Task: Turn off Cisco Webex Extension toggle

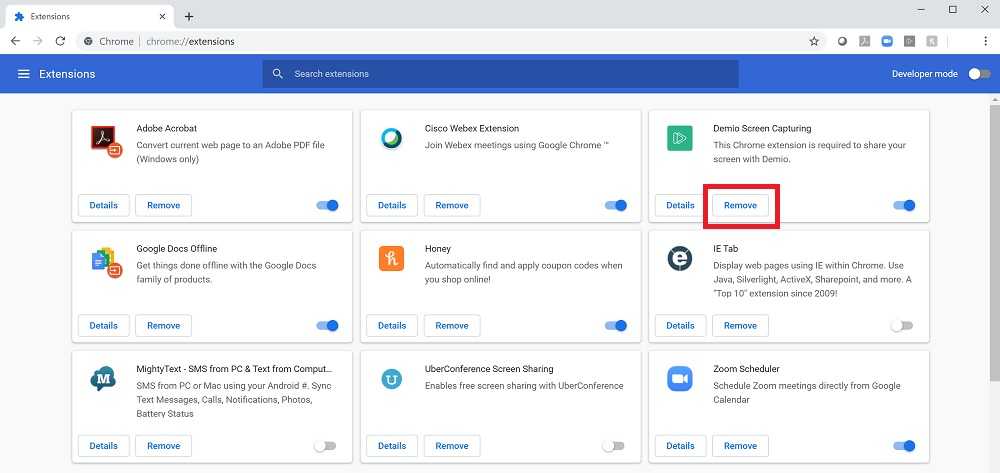Action: (x=615, y=205)
